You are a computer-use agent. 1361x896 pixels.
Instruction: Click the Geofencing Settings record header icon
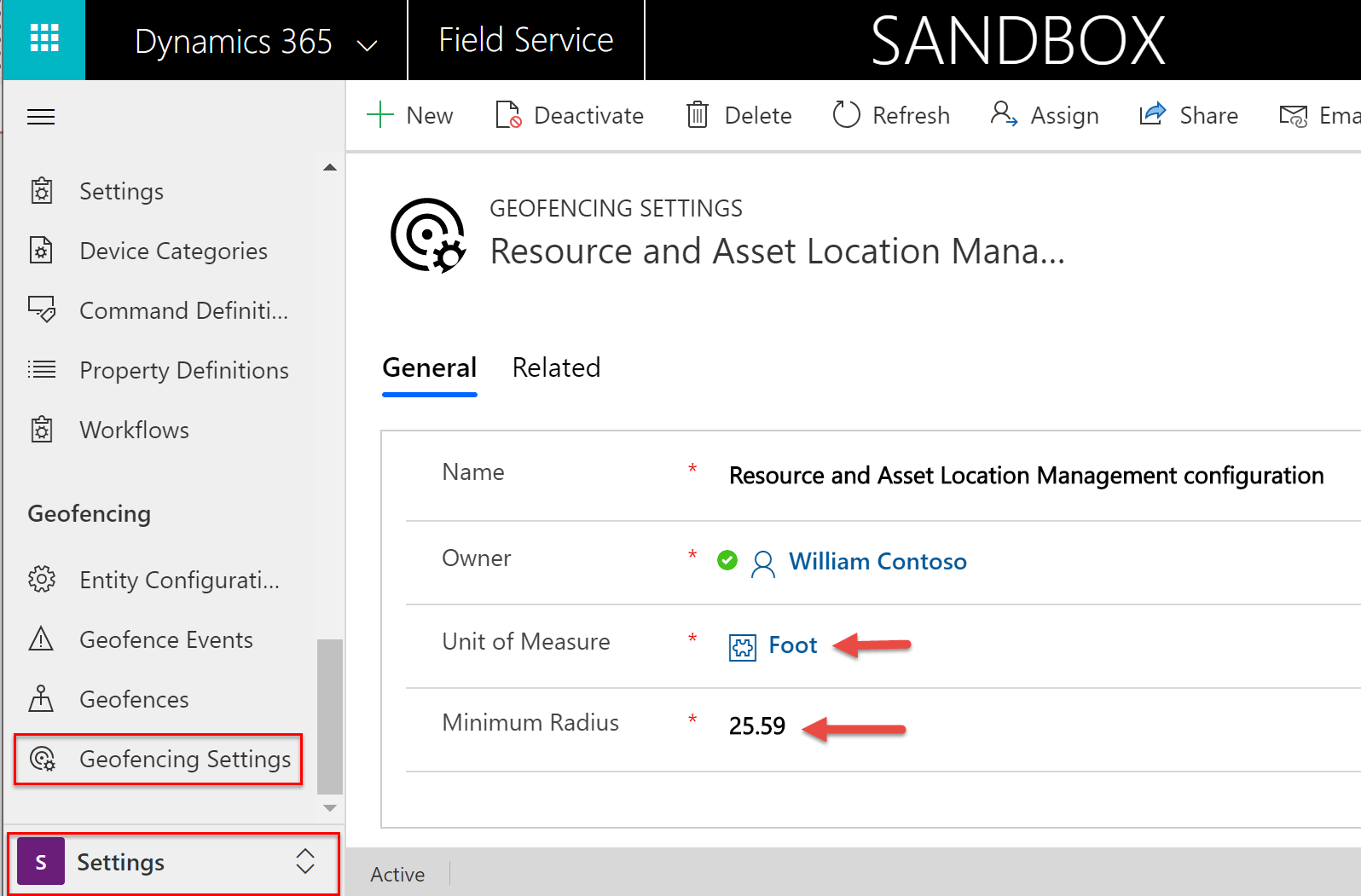pos(428,235)
